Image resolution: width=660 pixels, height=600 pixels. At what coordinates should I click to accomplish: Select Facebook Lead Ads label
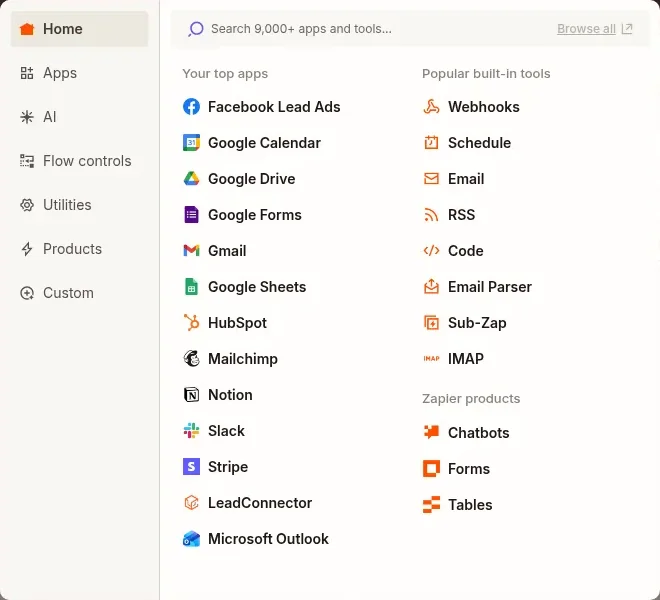[x=274, y=107]
